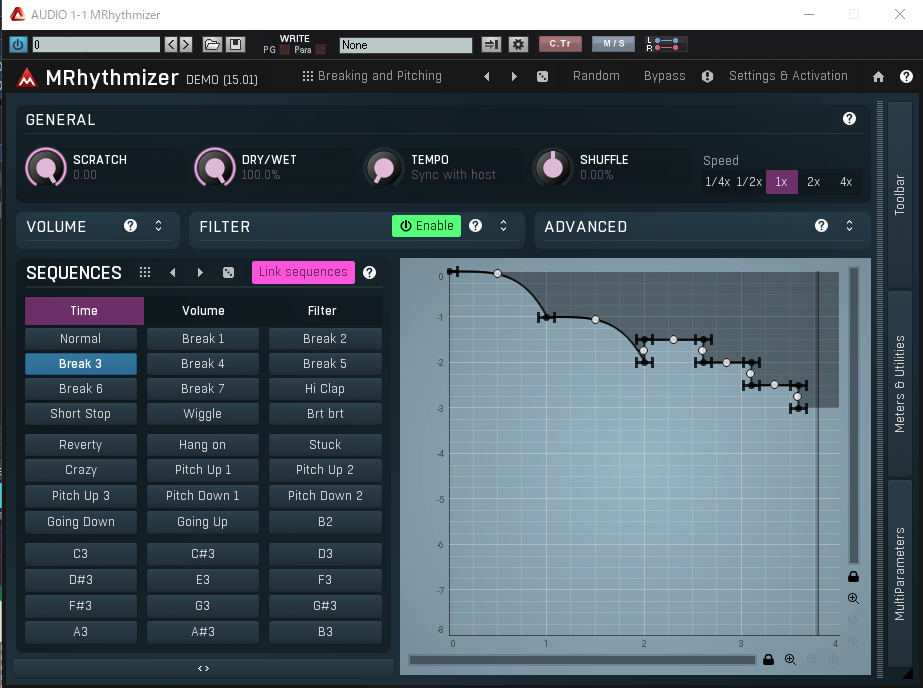The image size is (923, 688).
Task: Toggle the Bypass button
Action: [x=665, y=76]
